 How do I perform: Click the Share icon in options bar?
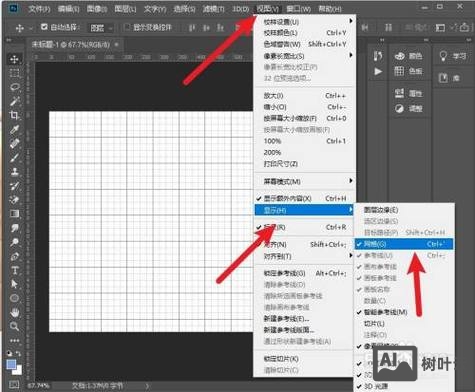point(464,27)
